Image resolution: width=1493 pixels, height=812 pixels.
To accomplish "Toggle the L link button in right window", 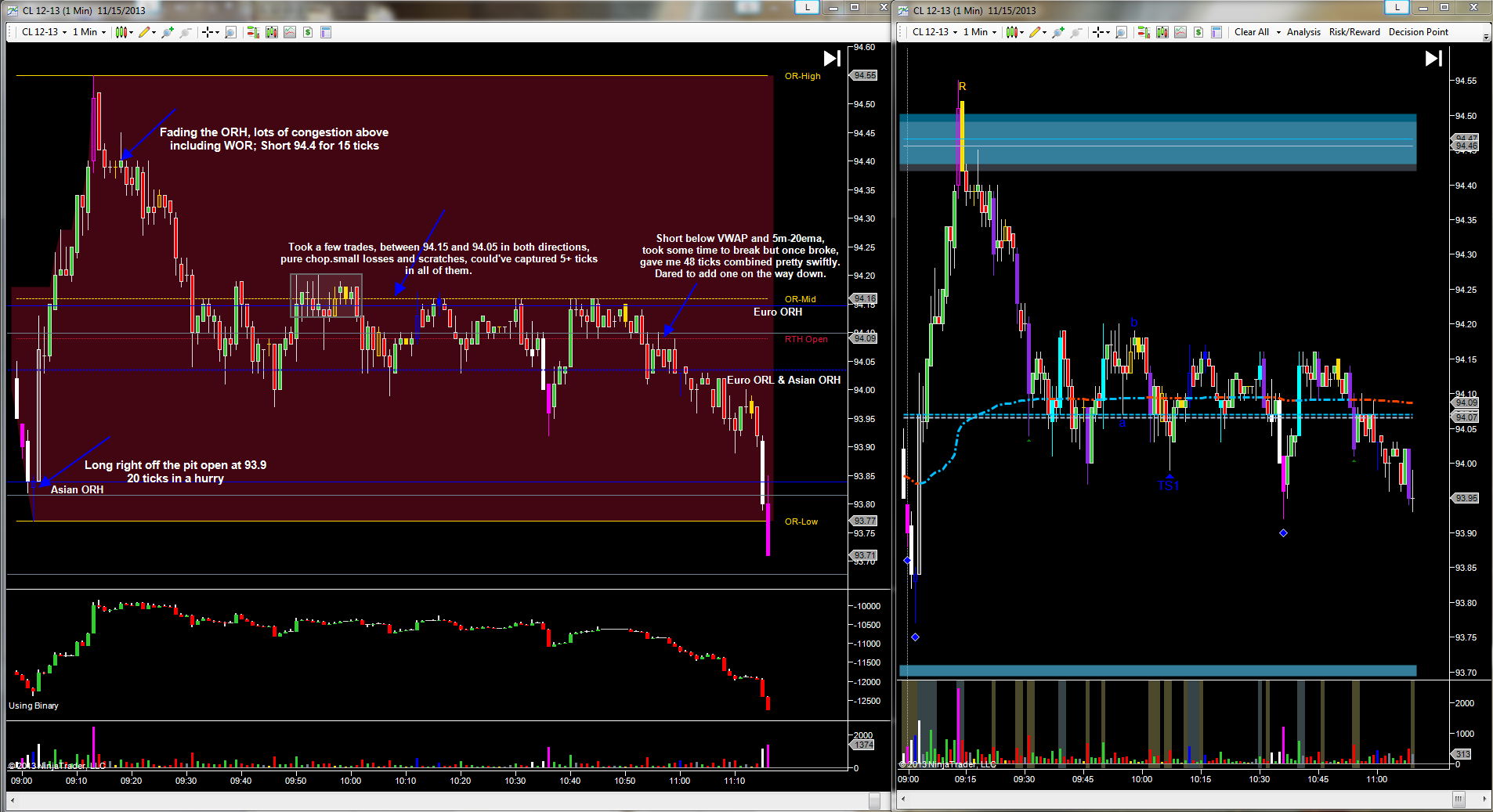I will (x=1397, y=7).
